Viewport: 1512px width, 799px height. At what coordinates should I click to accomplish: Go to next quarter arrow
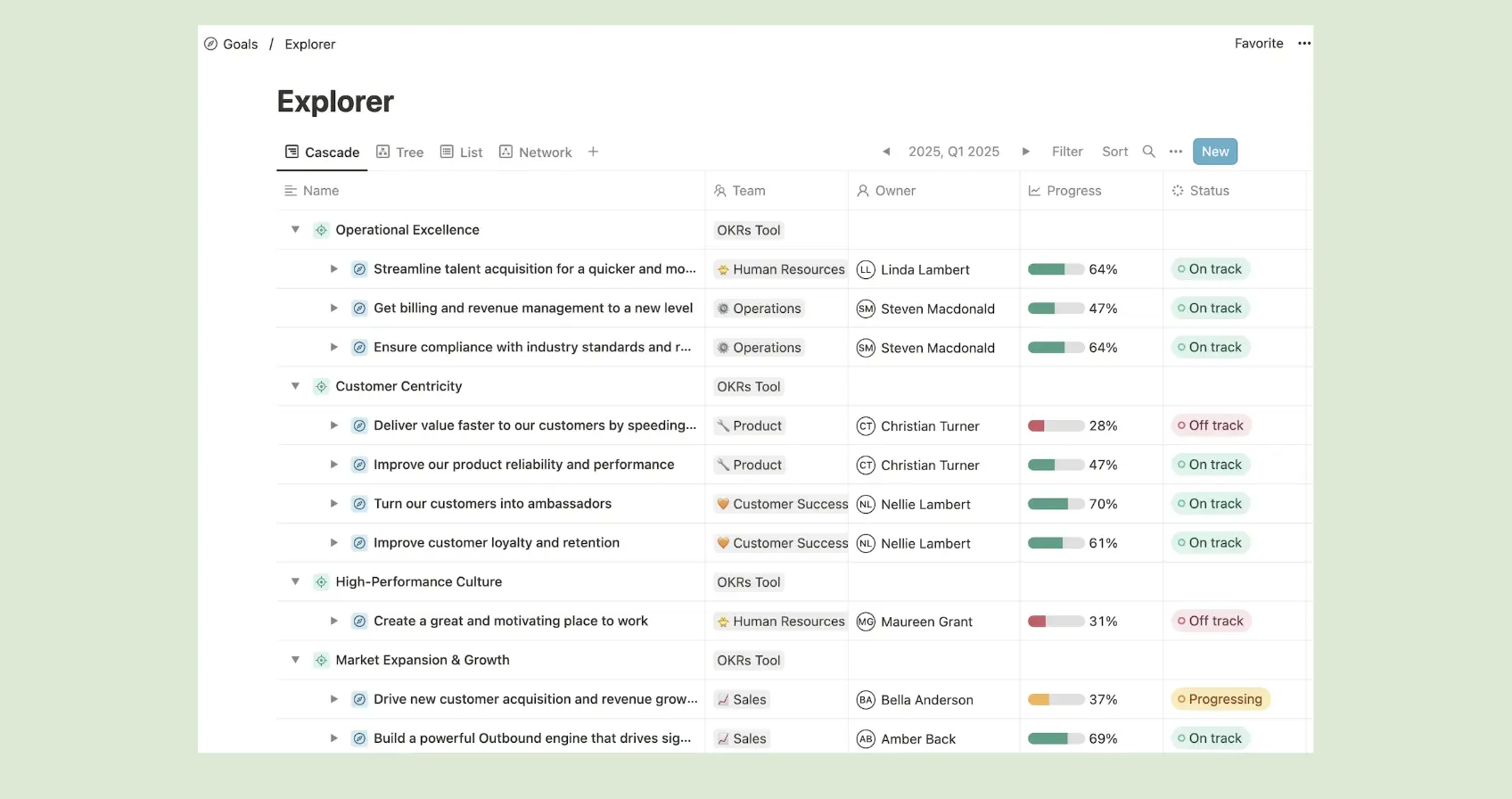[x=1026, y=152]
